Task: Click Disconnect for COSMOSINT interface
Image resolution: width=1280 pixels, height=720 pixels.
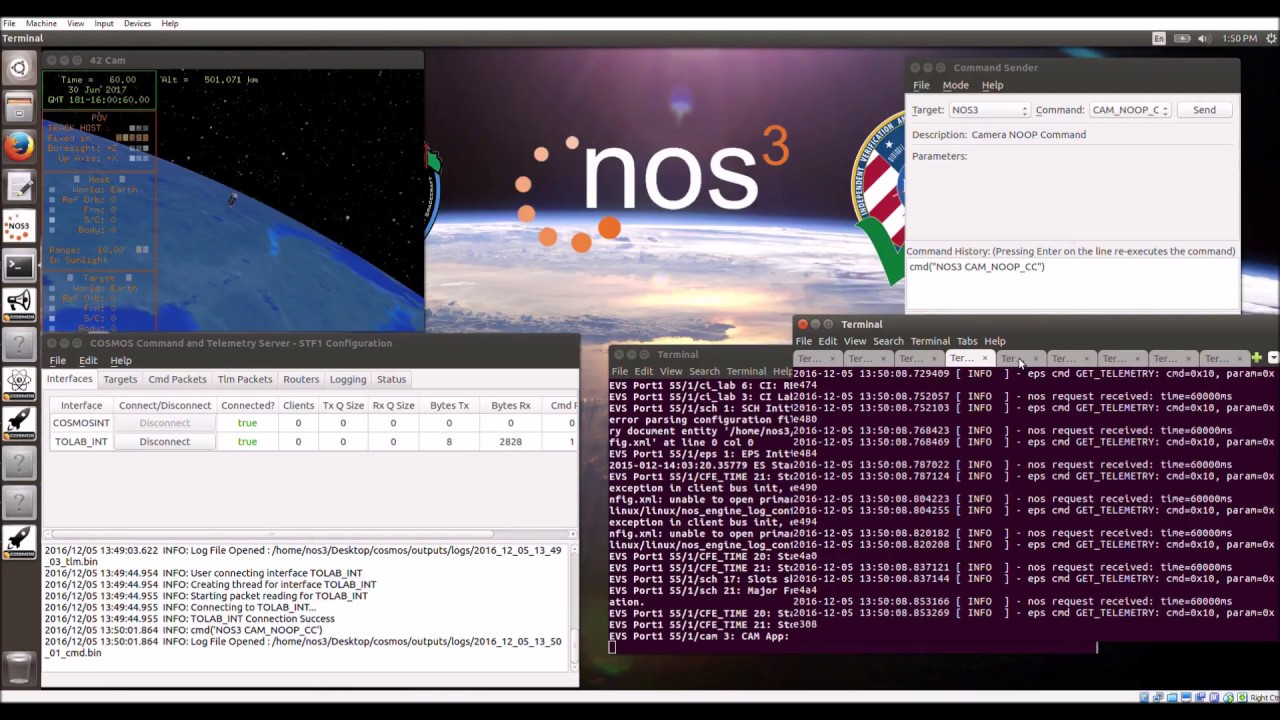Action: 164,423
